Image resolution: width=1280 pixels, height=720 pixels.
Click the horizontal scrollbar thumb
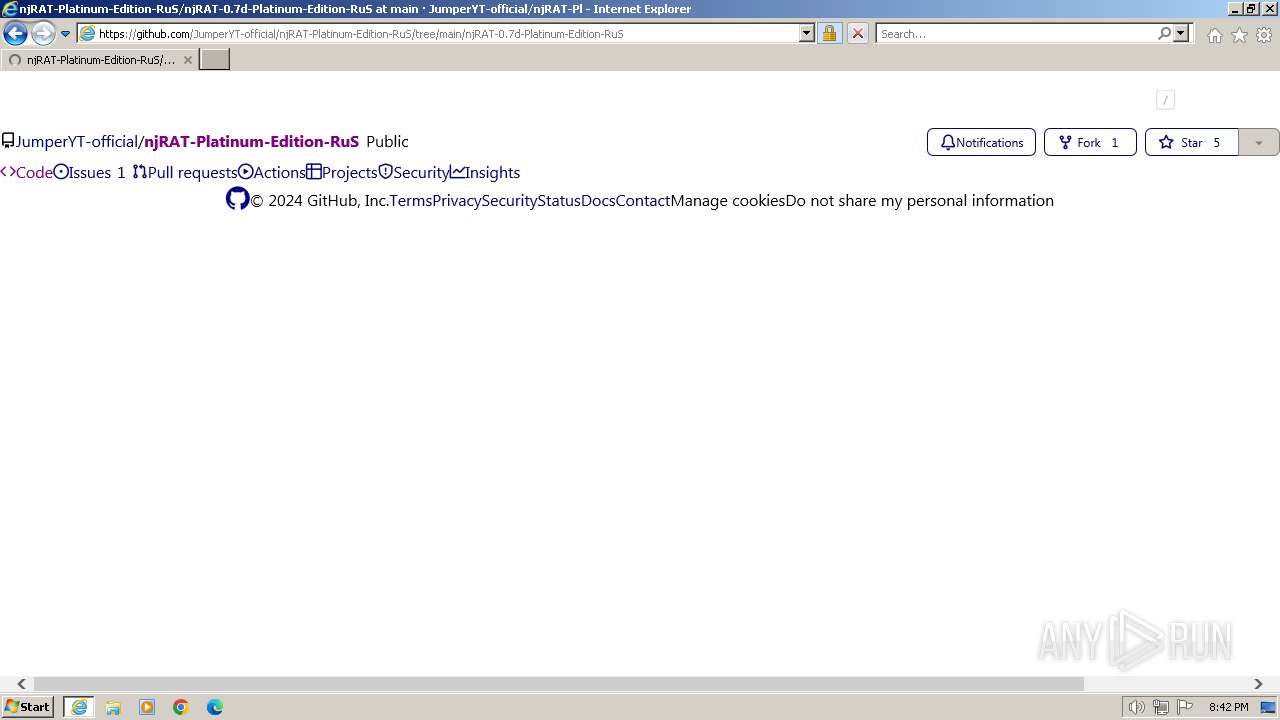(x=559, y=684)
